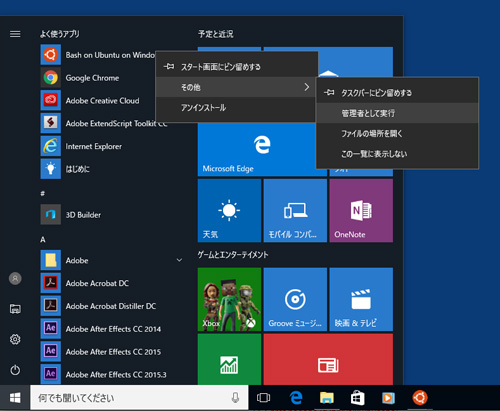Open File Explorer icon in Start sidebar

tap(15, 309)
